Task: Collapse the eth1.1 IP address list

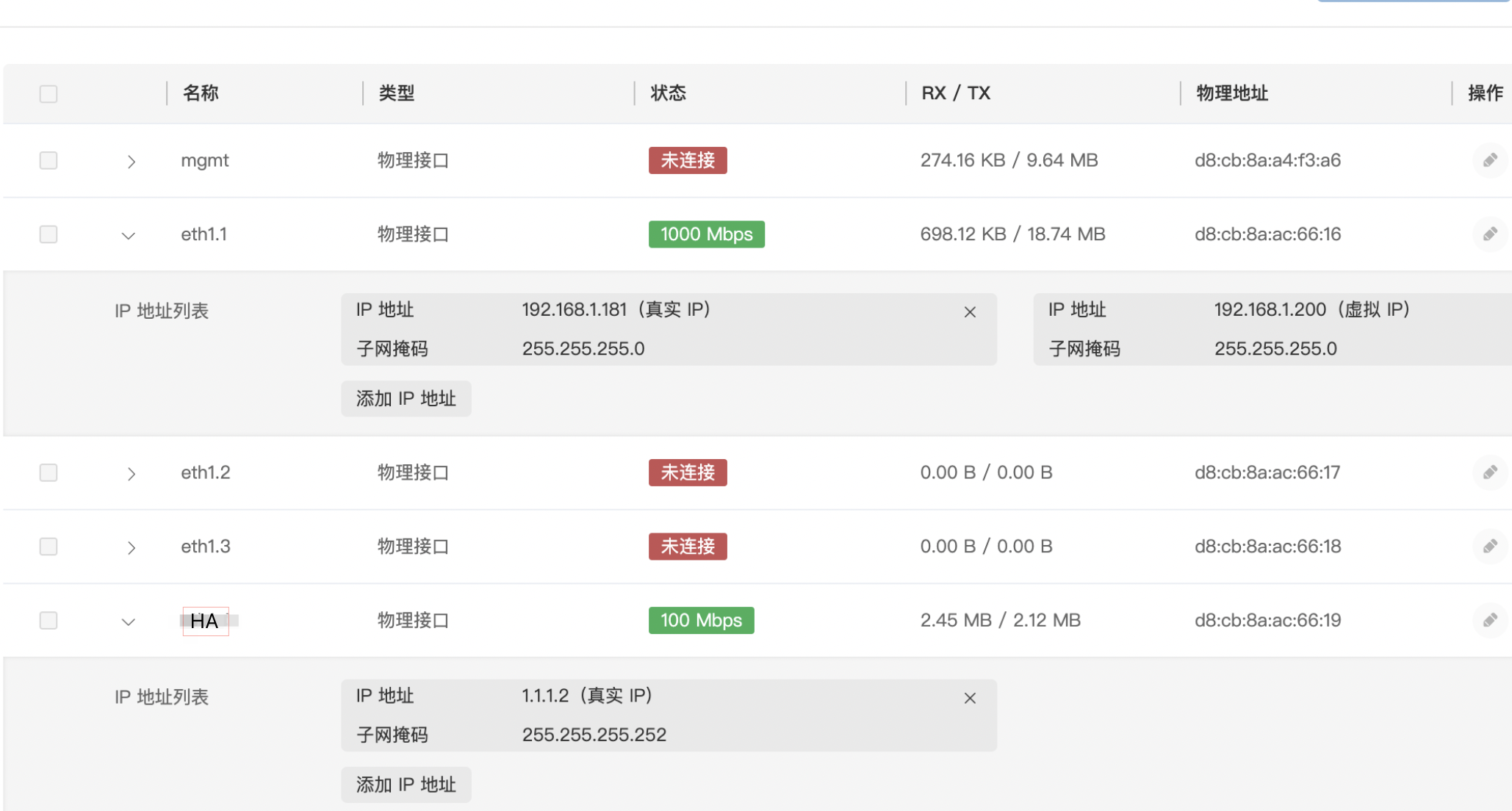Action: (x=129, y=236)
